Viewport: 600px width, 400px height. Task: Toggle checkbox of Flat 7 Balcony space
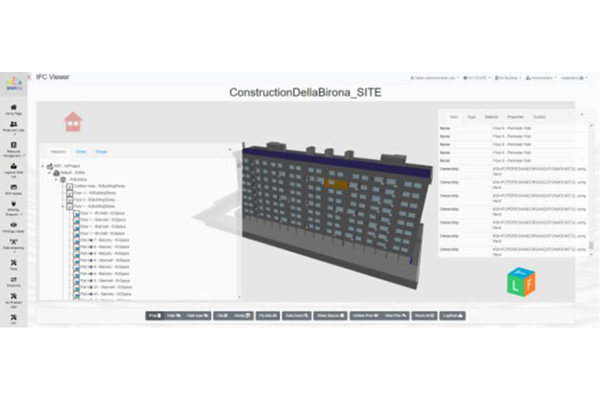coord(77,240)
